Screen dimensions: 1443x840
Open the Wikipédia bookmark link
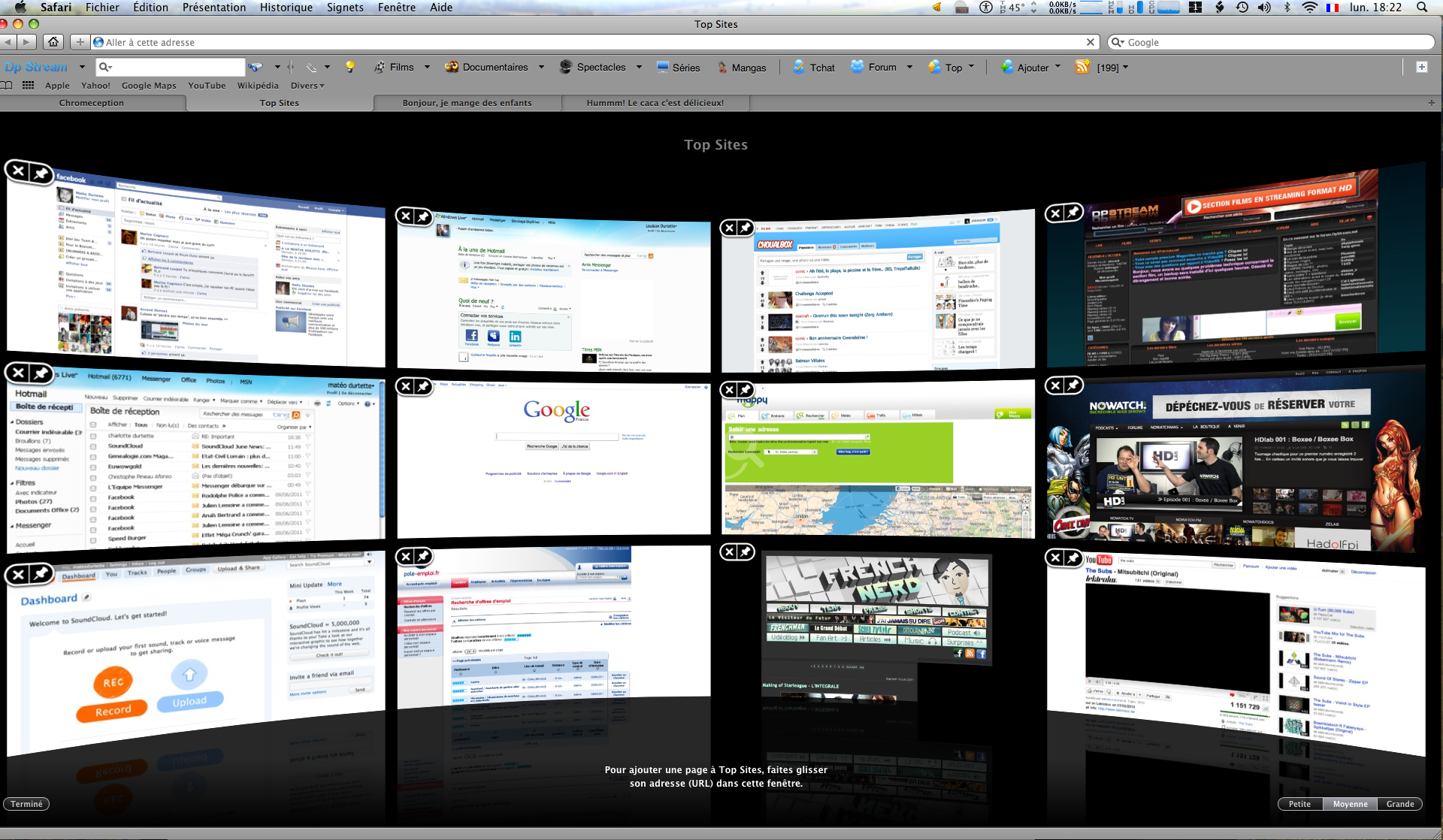258,86
